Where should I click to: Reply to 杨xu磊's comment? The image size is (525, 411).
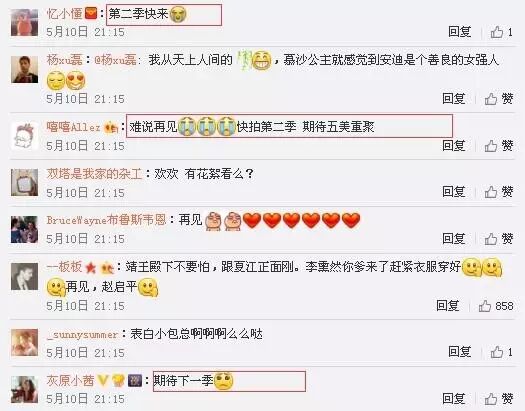(x=454, y=99)
